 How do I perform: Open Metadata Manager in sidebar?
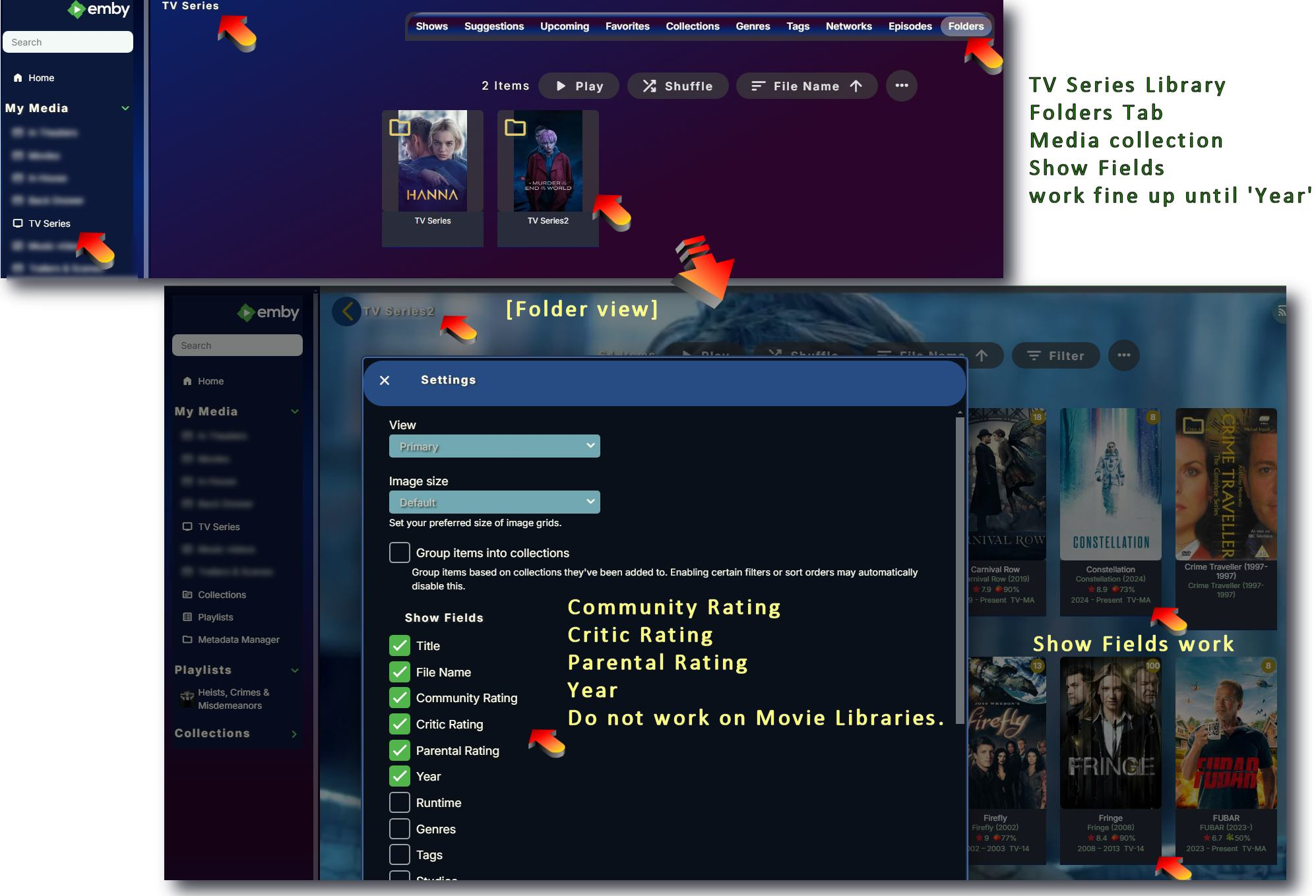click(238, 640)
